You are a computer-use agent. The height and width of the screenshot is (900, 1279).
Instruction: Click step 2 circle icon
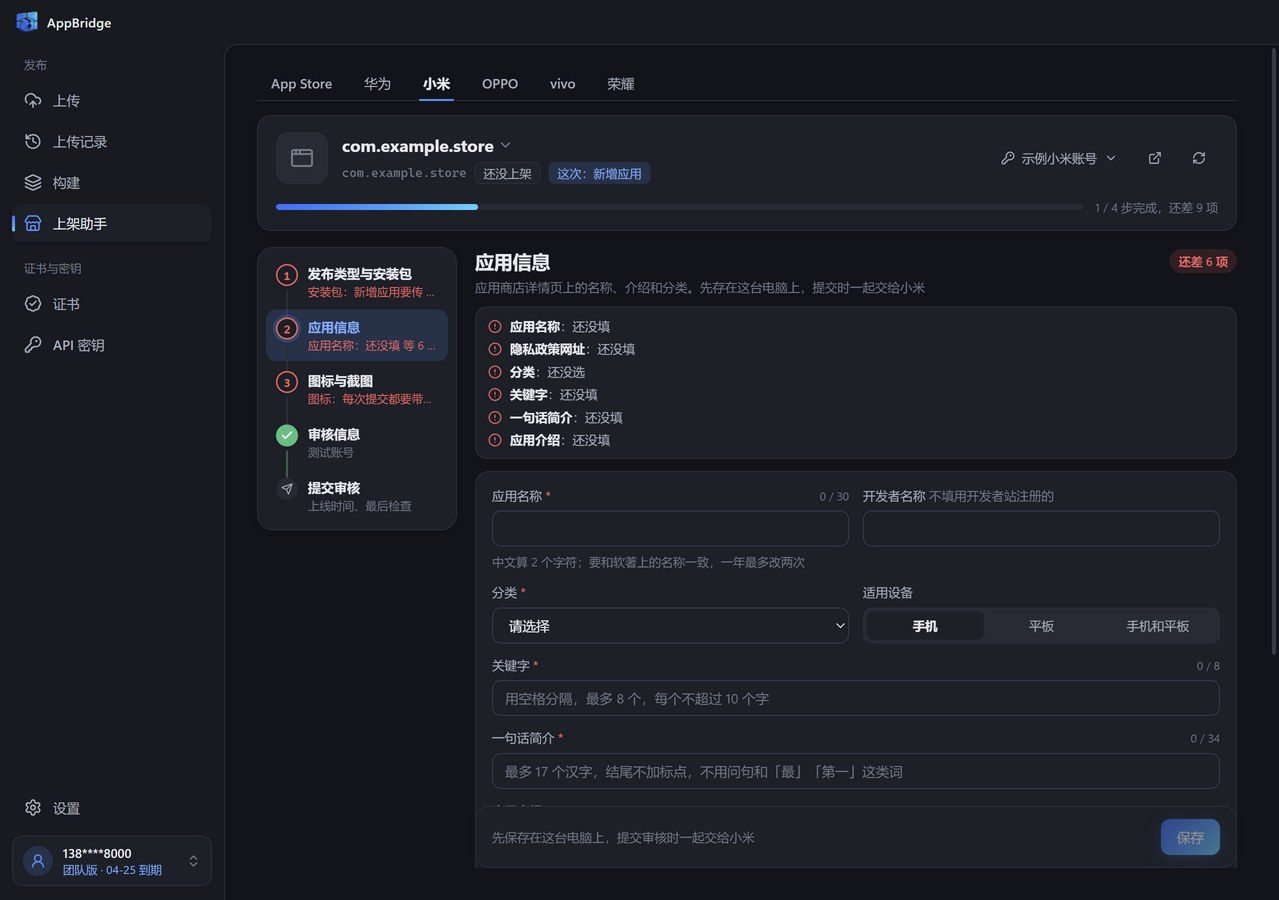point(287,328)
